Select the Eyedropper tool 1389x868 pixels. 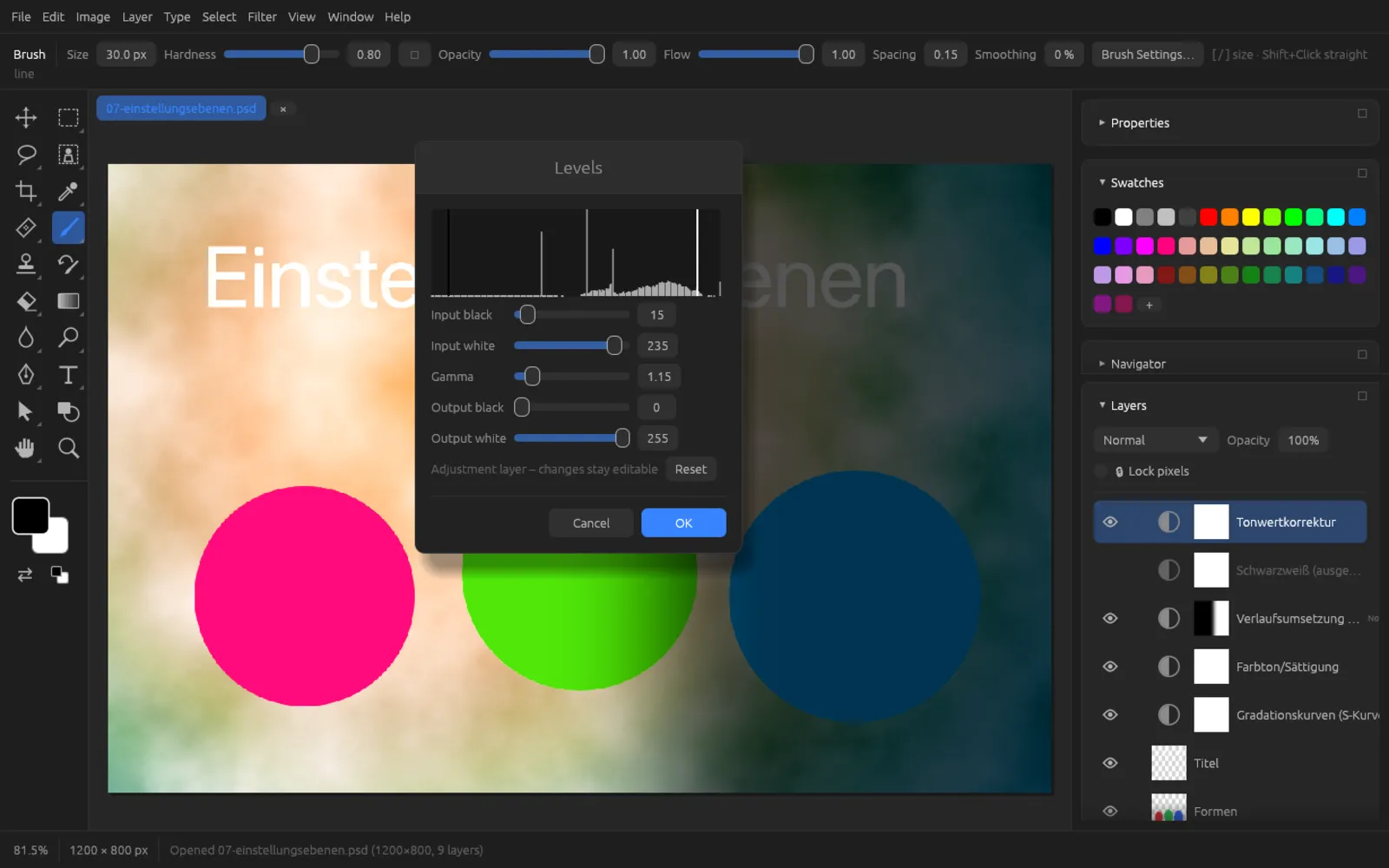[68, 191]
